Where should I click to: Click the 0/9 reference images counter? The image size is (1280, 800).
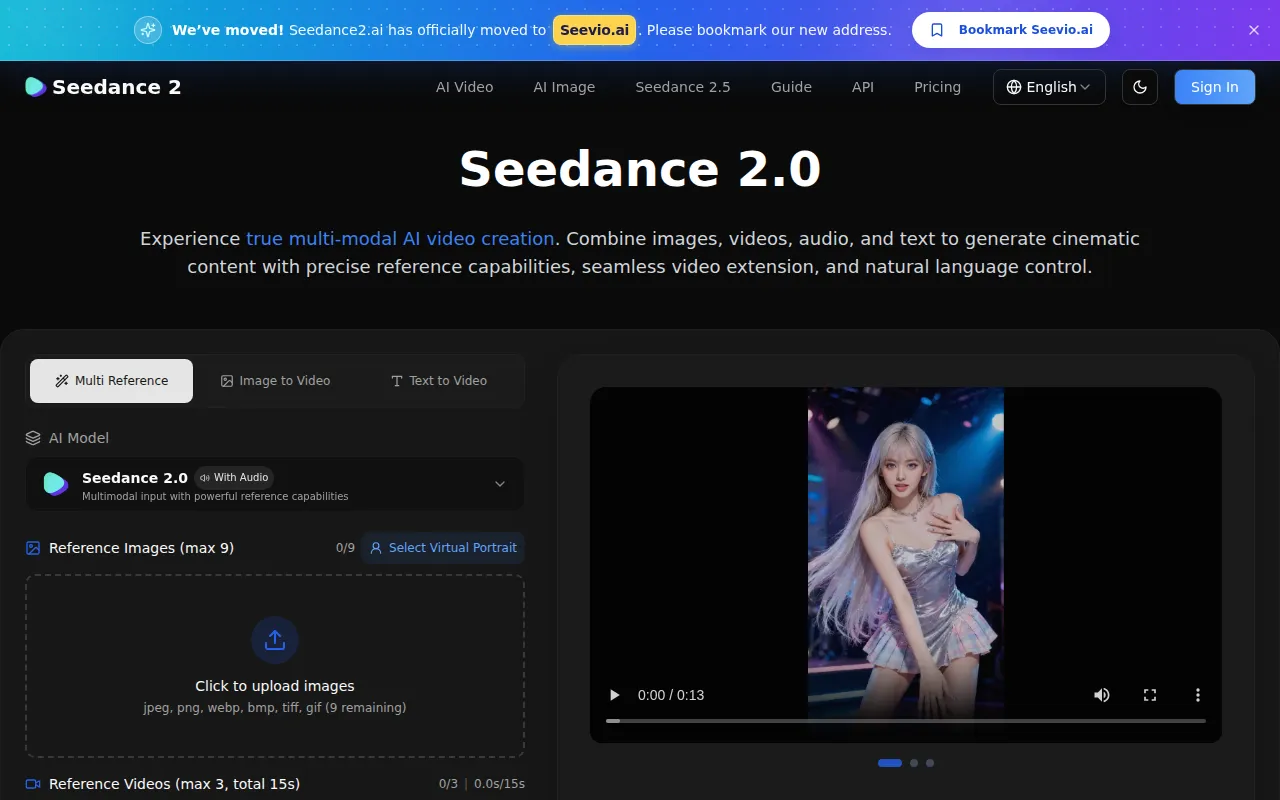(x=345, y=548)
